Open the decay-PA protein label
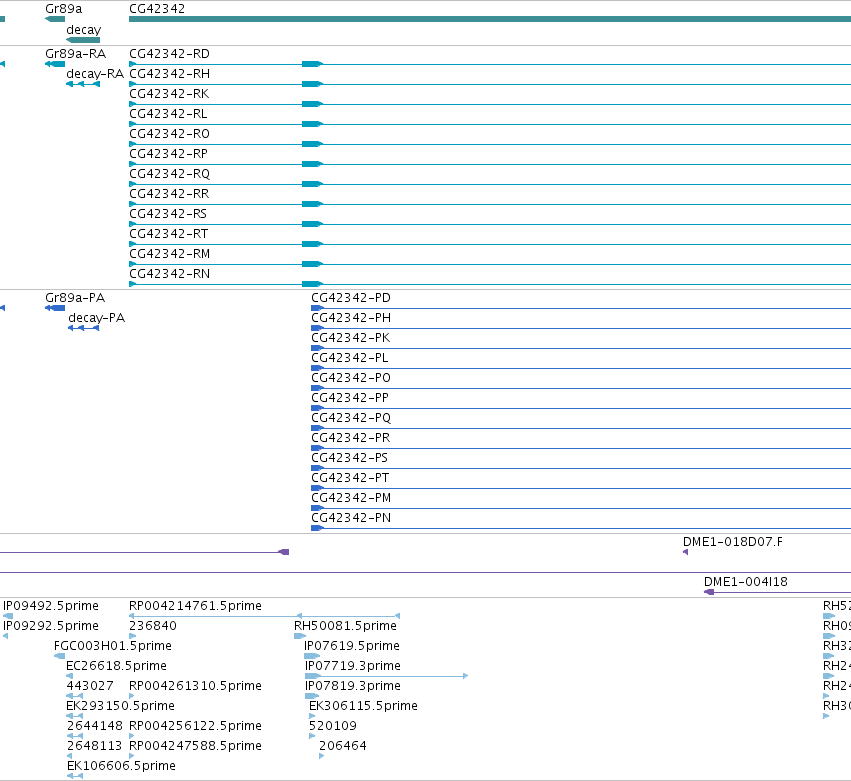851x781 pixels. [x=97, y=318]
